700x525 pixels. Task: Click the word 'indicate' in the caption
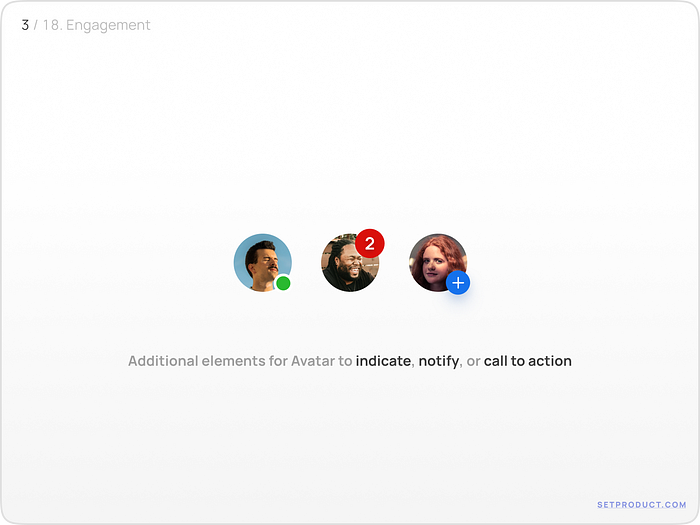click(383, 361)
